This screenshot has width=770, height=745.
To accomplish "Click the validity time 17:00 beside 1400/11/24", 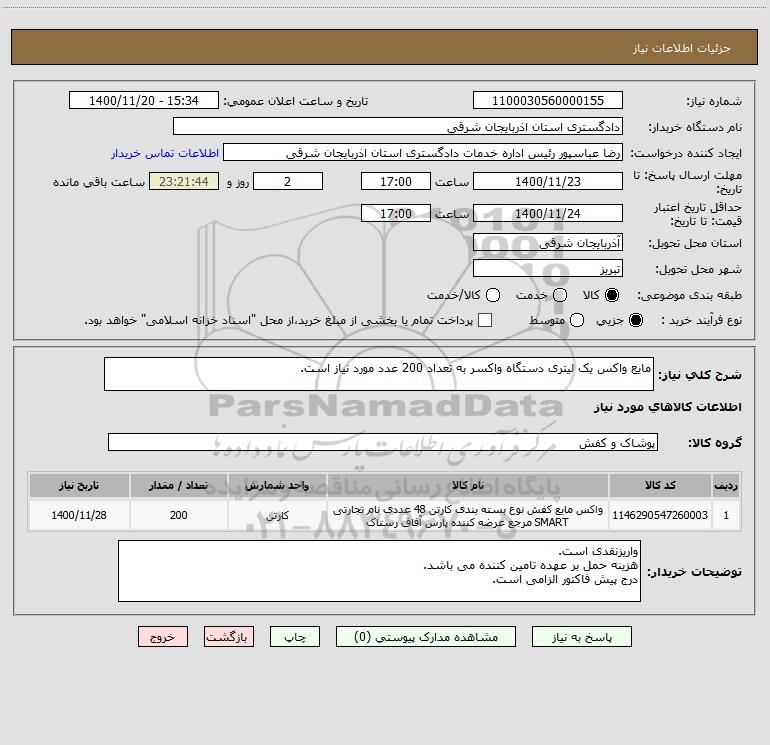I will 396,213.
